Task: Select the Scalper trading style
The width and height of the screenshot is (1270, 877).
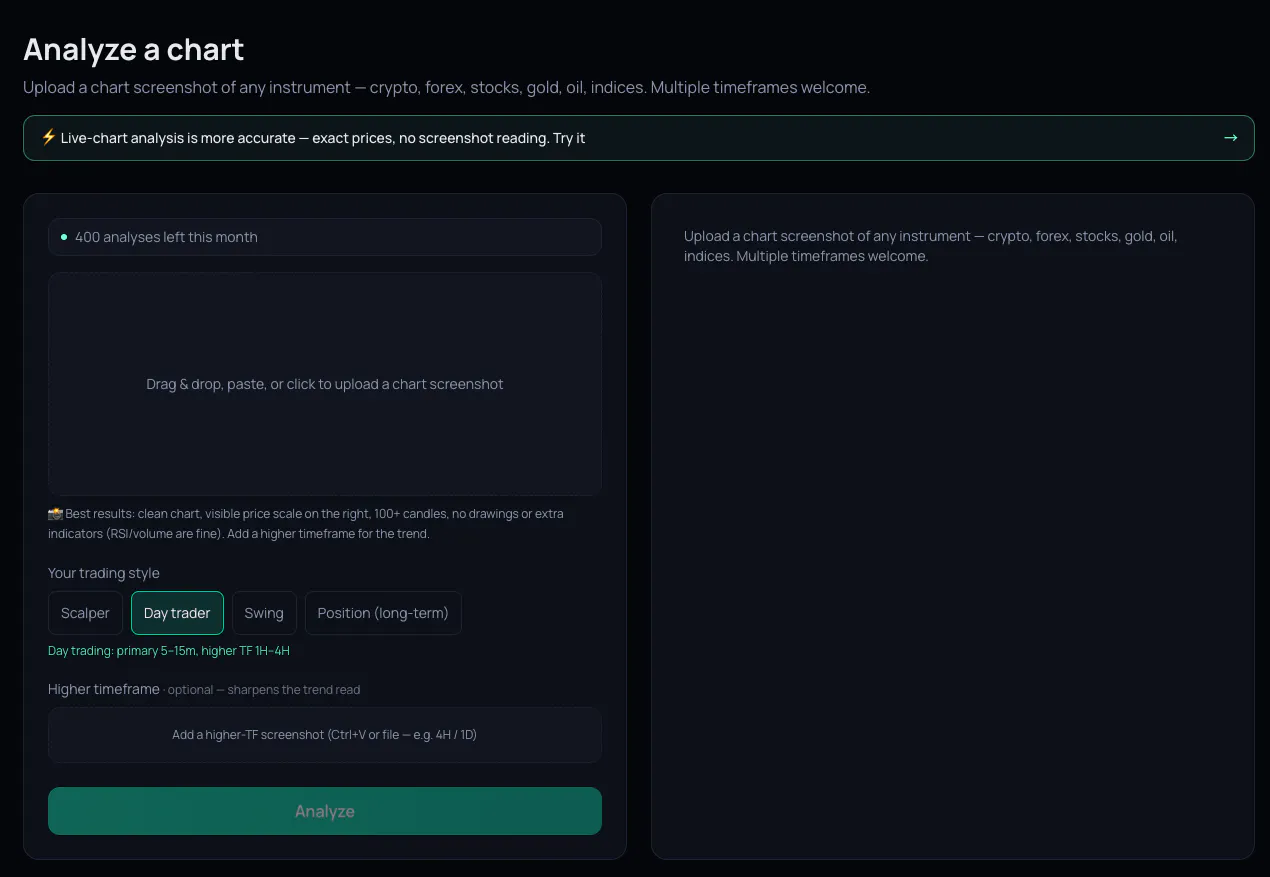Action: [85, 613]
